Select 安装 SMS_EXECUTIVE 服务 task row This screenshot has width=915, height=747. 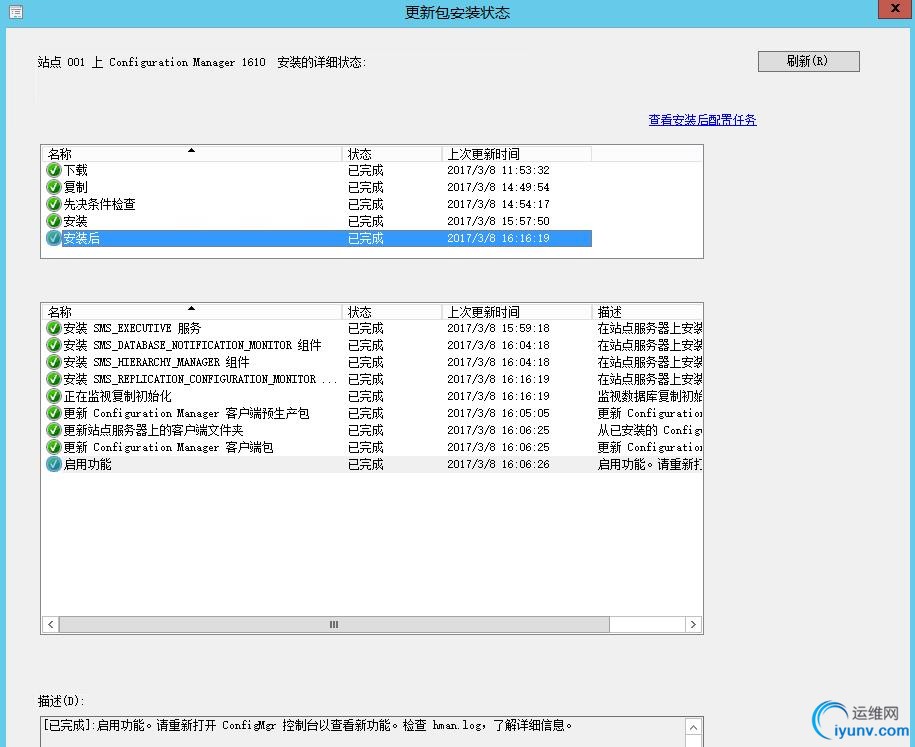(373, 329)
